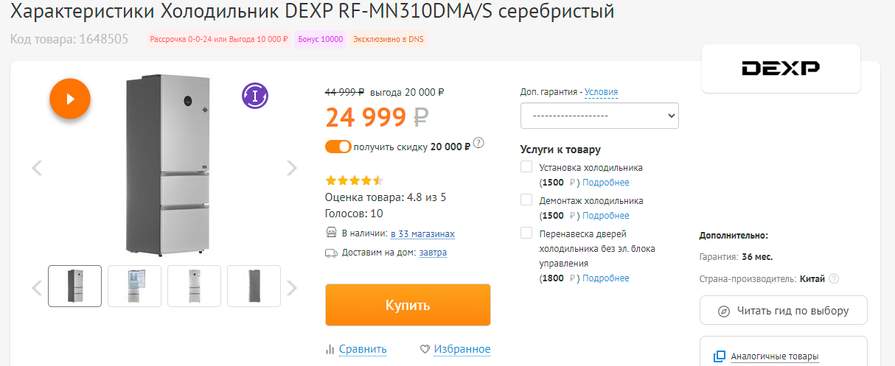
Task: Enable Перенавеска дверей холодильника checkbox
Action: (526, 233)
